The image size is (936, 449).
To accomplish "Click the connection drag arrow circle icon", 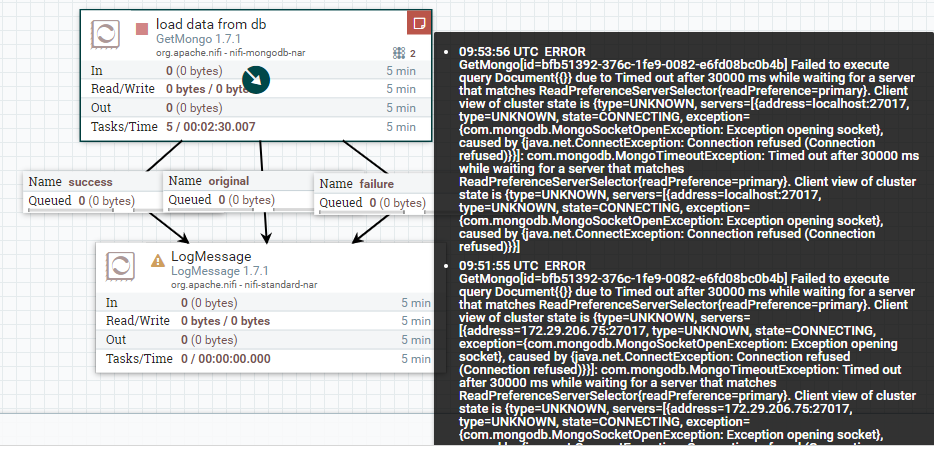I will click(256, 79).
